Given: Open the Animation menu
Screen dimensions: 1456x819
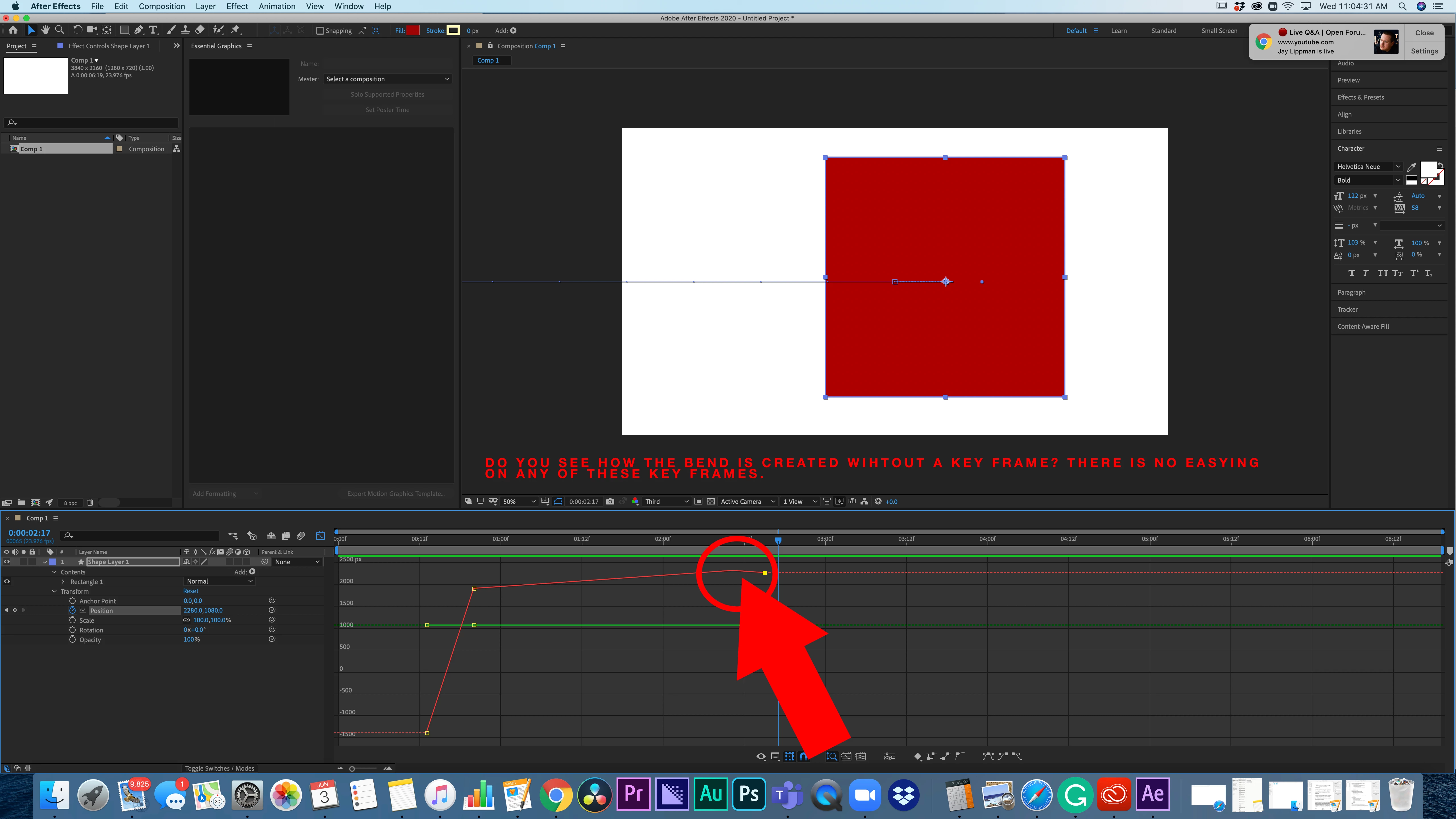Looking at the screenshot, I should coord(276,6).
